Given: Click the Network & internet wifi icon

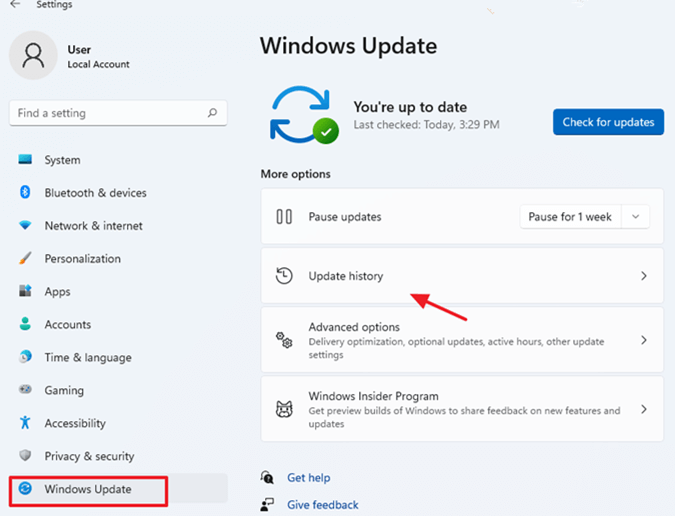Looking at the screenshot, I should point(25,226).
